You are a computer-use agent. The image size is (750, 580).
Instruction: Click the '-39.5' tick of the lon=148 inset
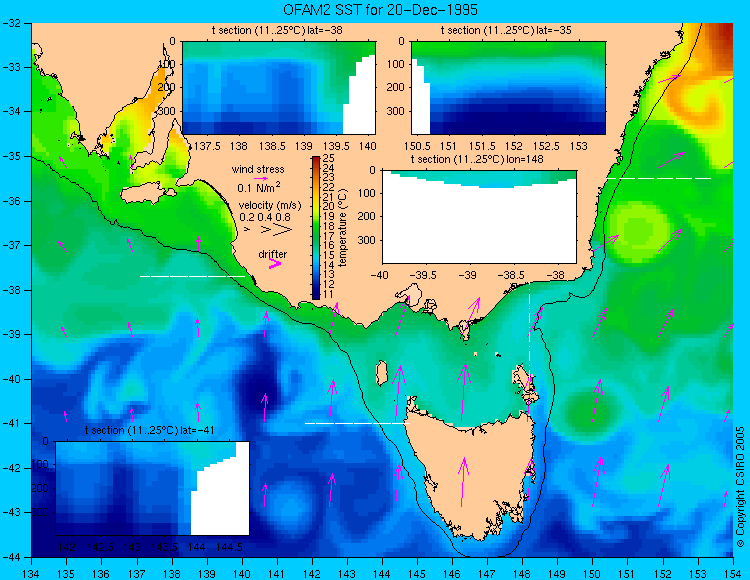pyautogui.click(x=423, y=275)
